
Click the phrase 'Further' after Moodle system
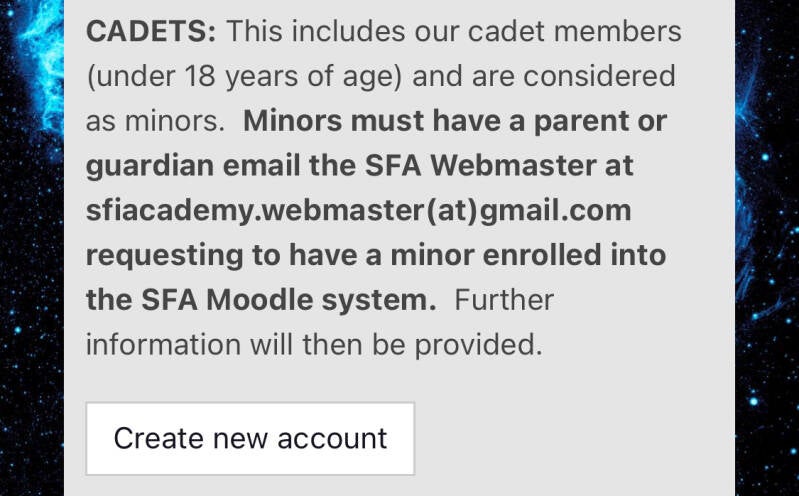[x=505, y=299]
